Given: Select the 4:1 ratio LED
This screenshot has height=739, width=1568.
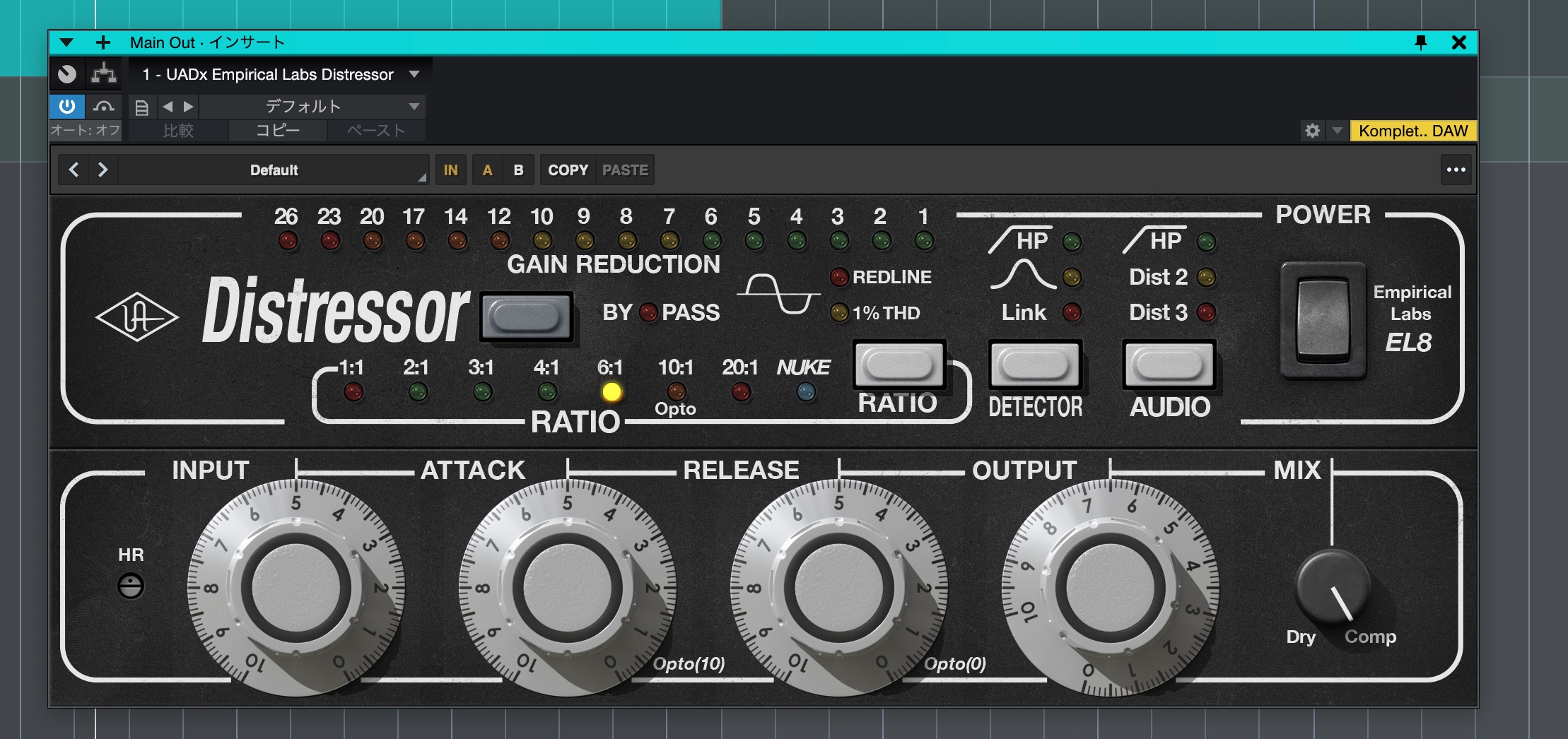Looking at the screenshot, I should pyautogui.click(x=547, y=391).
